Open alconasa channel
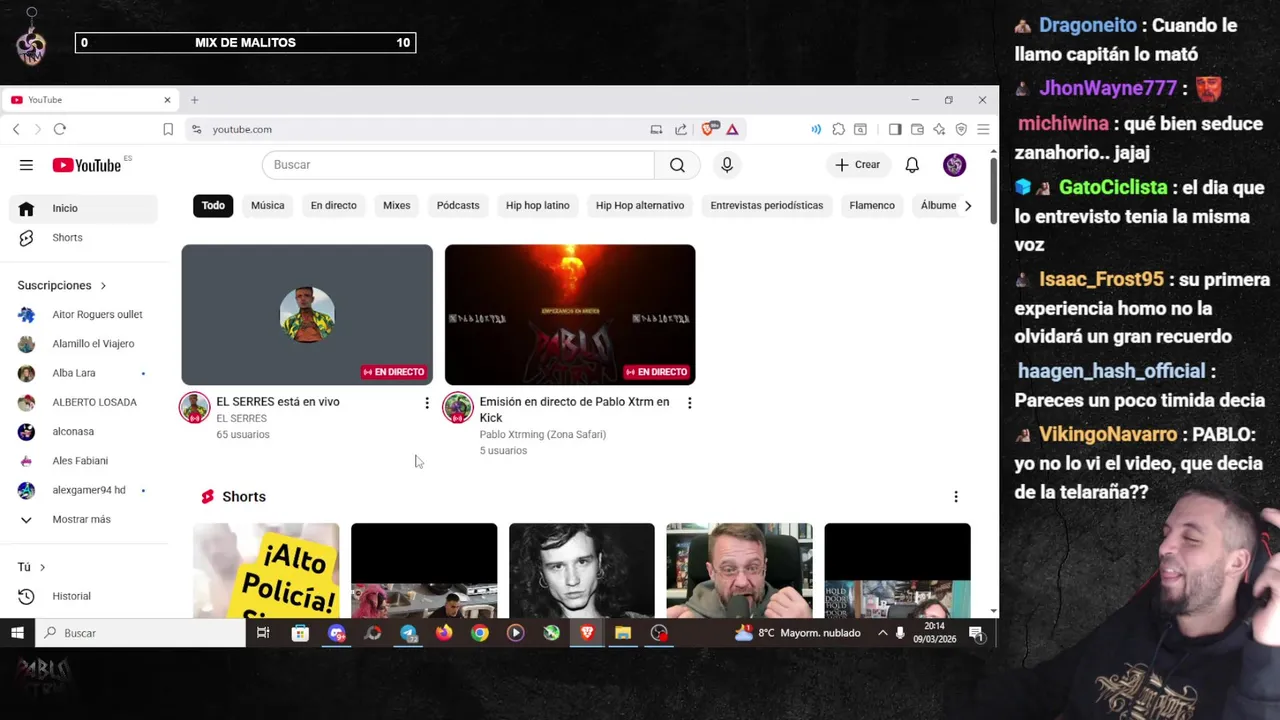Screen dimensions: 1280x720 pos(84,432)
